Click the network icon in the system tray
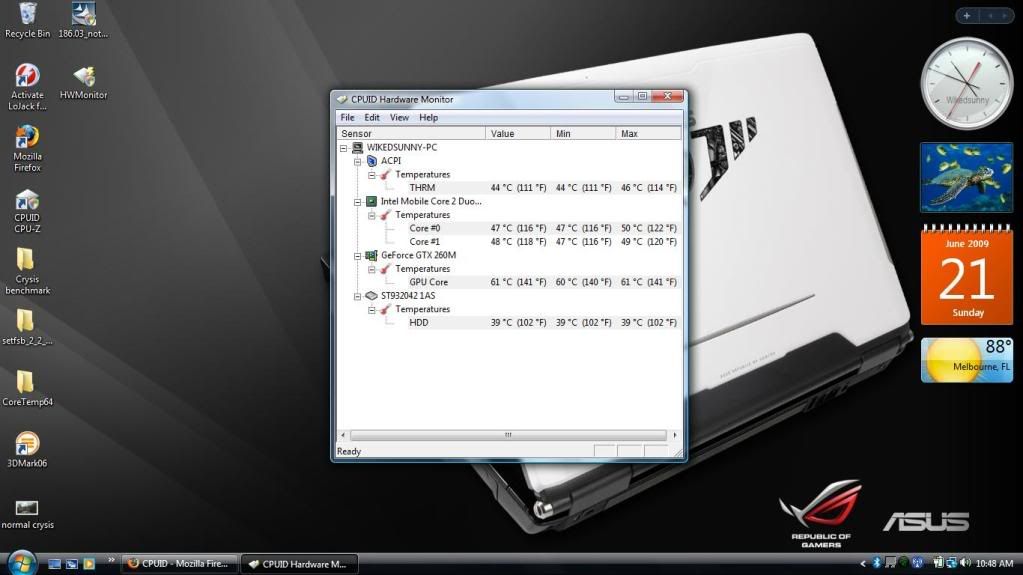1023x575 pixels. pos(951,563)
